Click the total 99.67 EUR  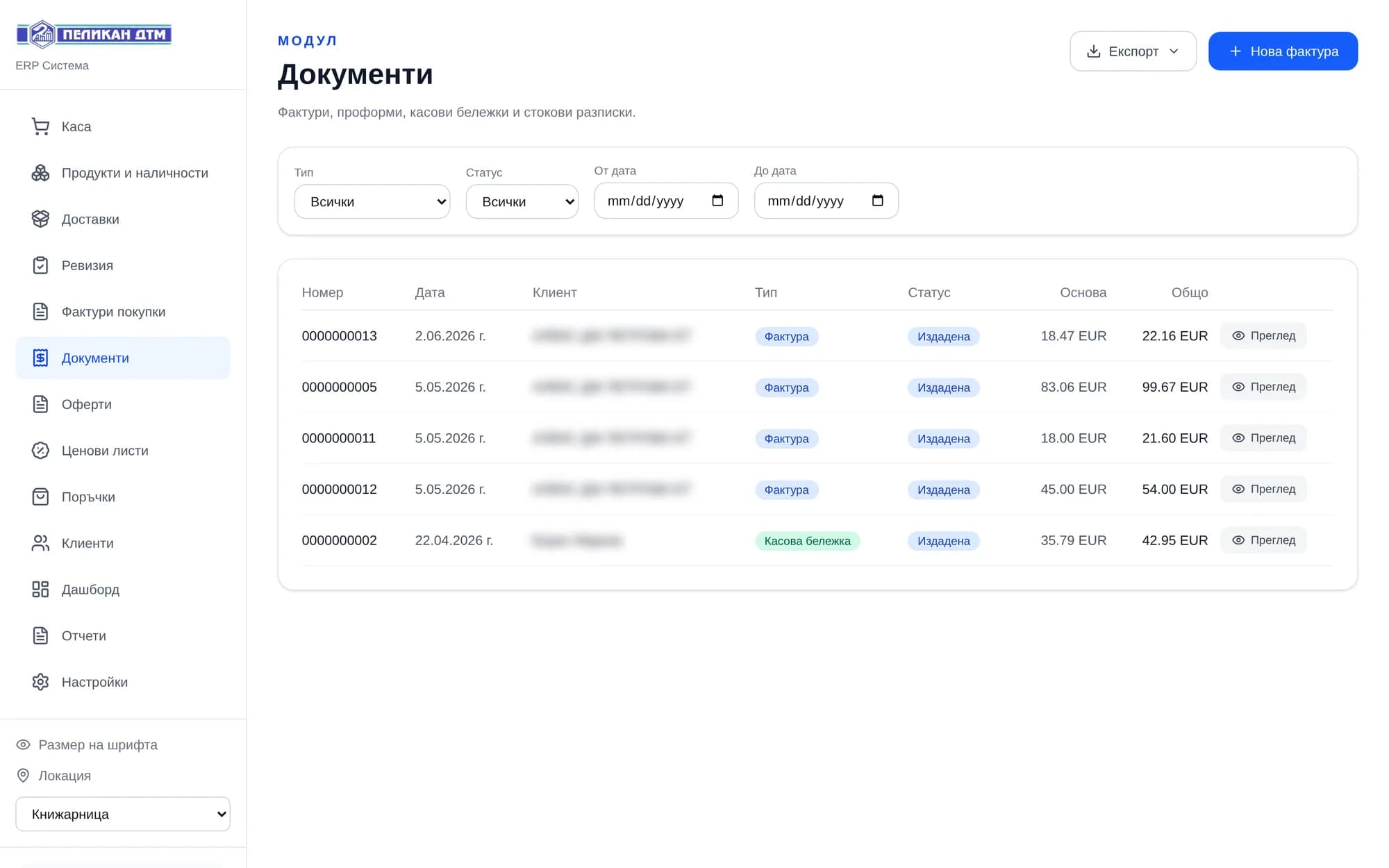tap(1174, 387)
